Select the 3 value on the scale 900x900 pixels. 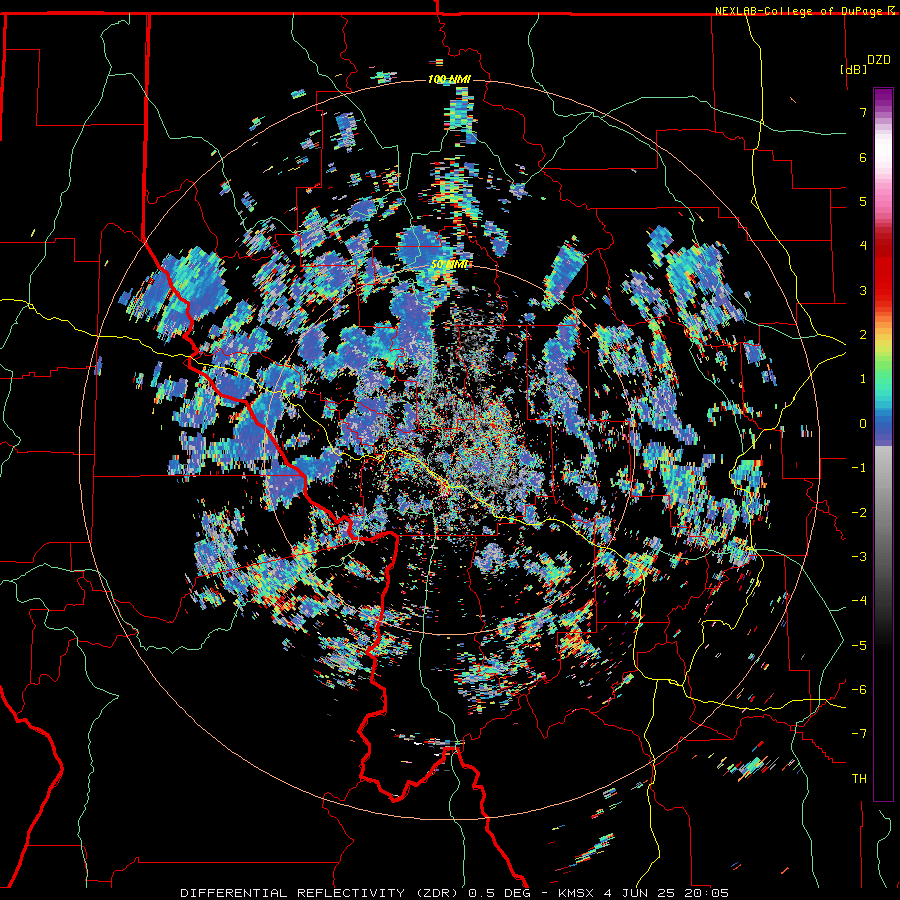coord(863,290)
